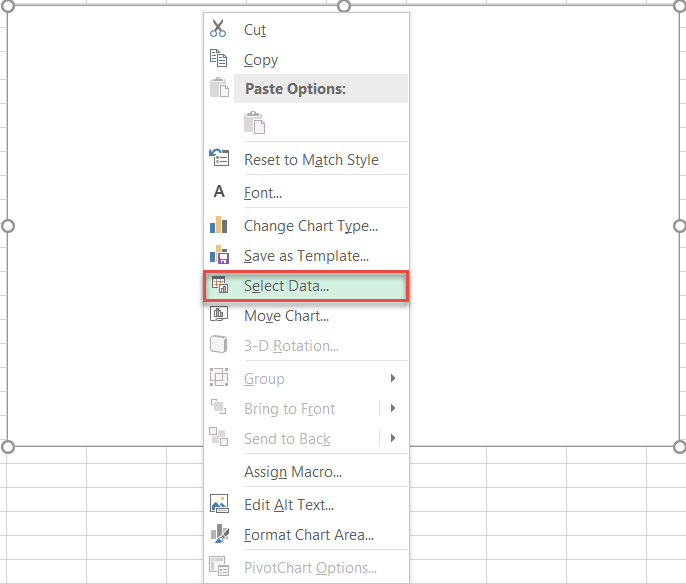Expand the Group submenu arrow
686x584 pixels.
click(393, 378)
